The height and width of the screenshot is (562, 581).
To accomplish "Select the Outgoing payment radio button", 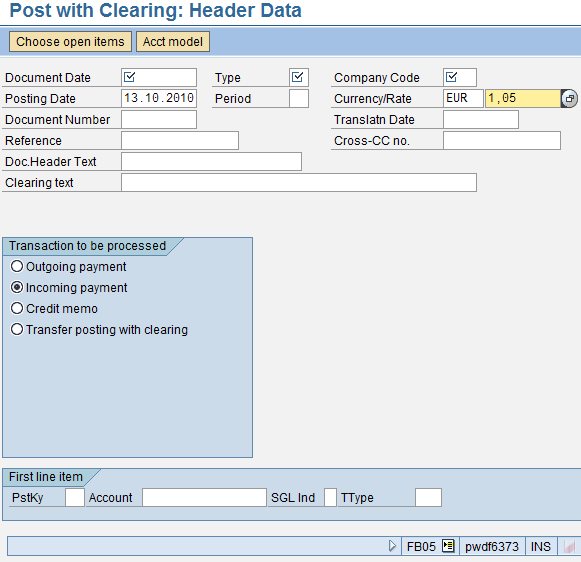I will pyautogui.click(x=17, y=266).
